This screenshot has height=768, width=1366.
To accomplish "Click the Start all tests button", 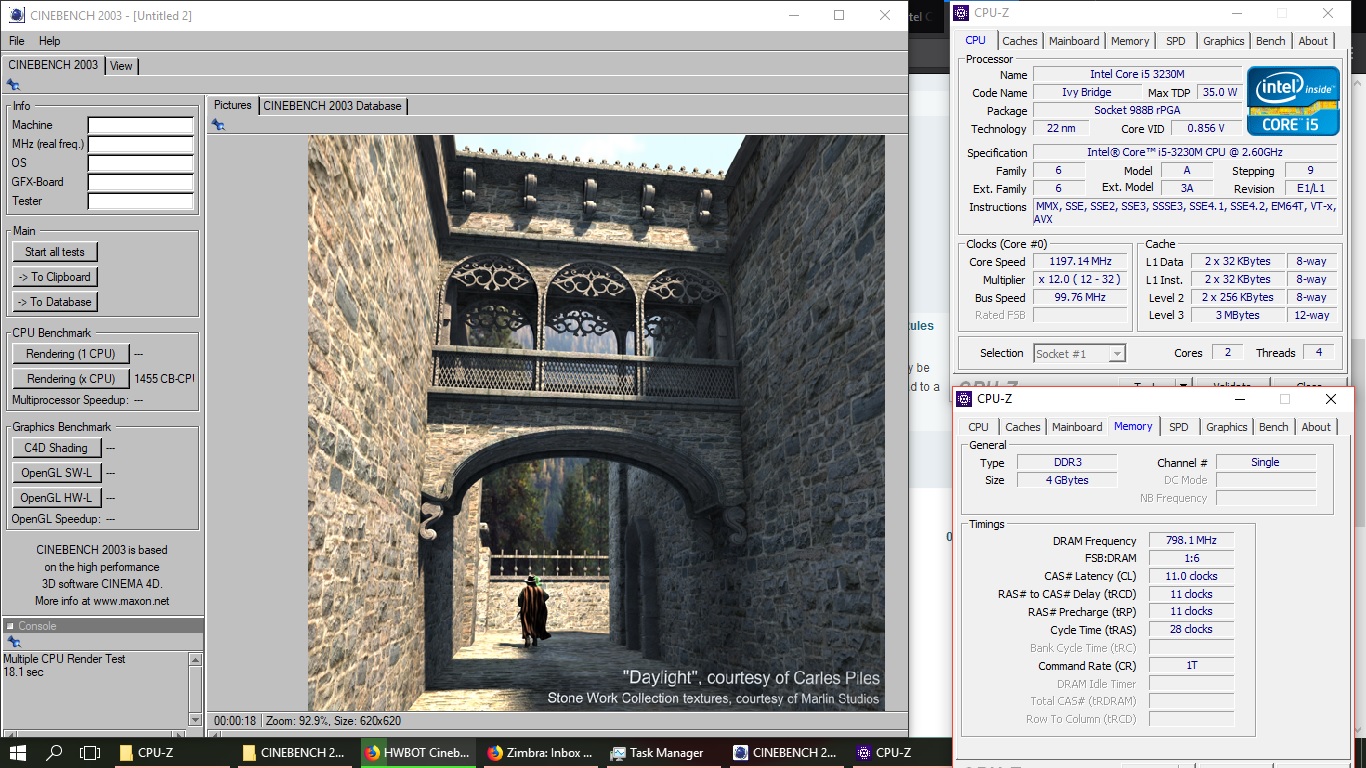I will tap(55, 252).
